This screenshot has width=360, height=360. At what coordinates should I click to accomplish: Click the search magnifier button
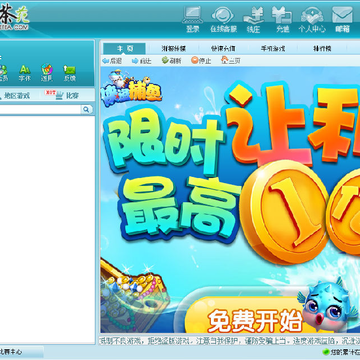(87, 109)
